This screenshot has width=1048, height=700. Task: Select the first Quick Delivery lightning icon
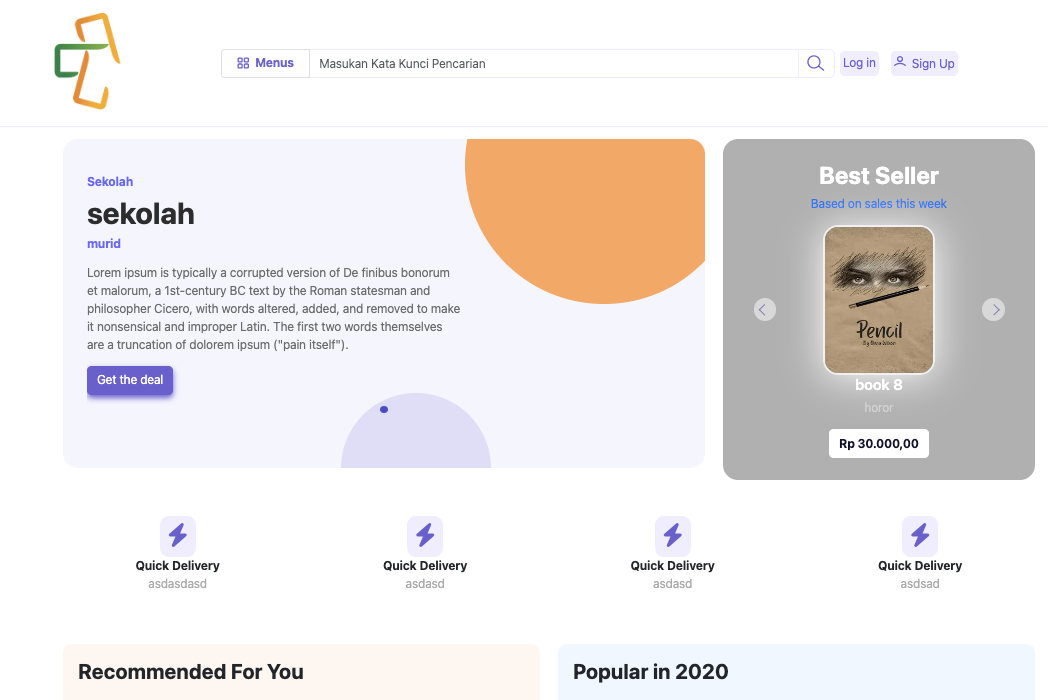point(178,536)
